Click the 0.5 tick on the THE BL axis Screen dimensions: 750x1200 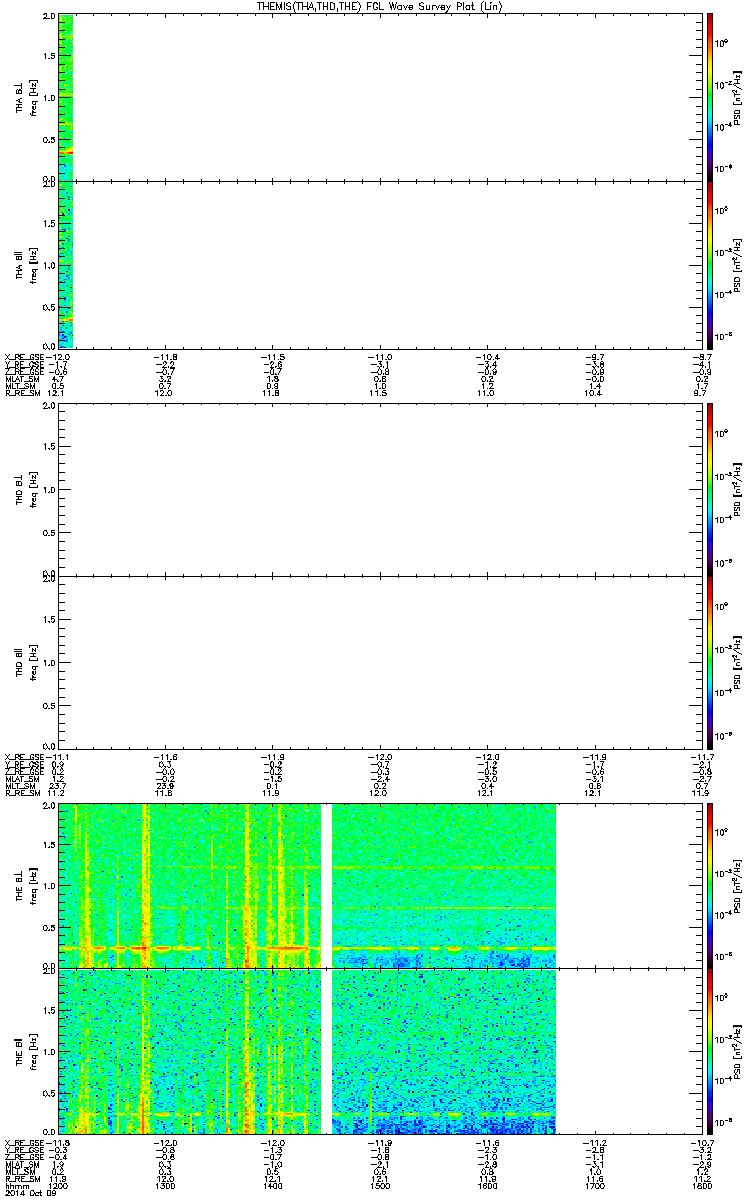[49, 926]
